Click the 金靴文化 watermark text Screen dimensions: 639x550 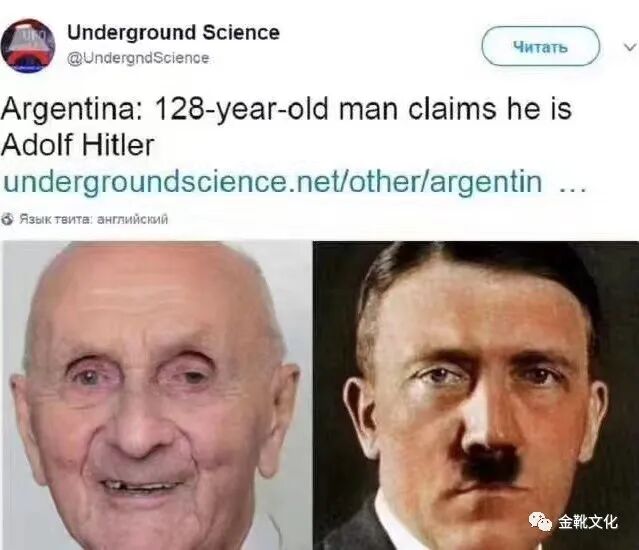point(588,521)
